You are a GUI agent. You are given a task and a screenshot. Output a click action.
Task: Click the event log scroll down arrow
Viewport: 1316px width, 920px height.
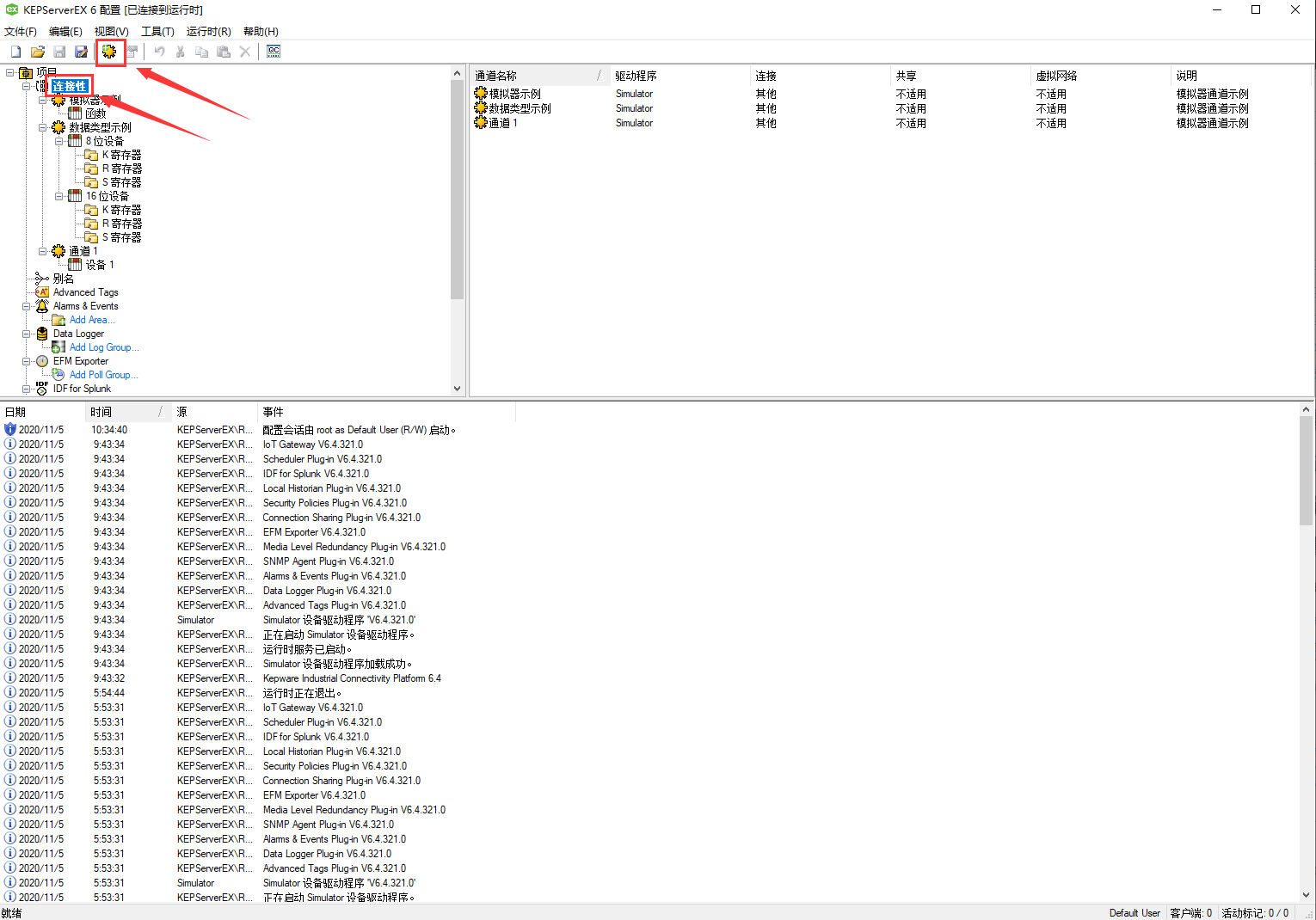(1306, 894)
